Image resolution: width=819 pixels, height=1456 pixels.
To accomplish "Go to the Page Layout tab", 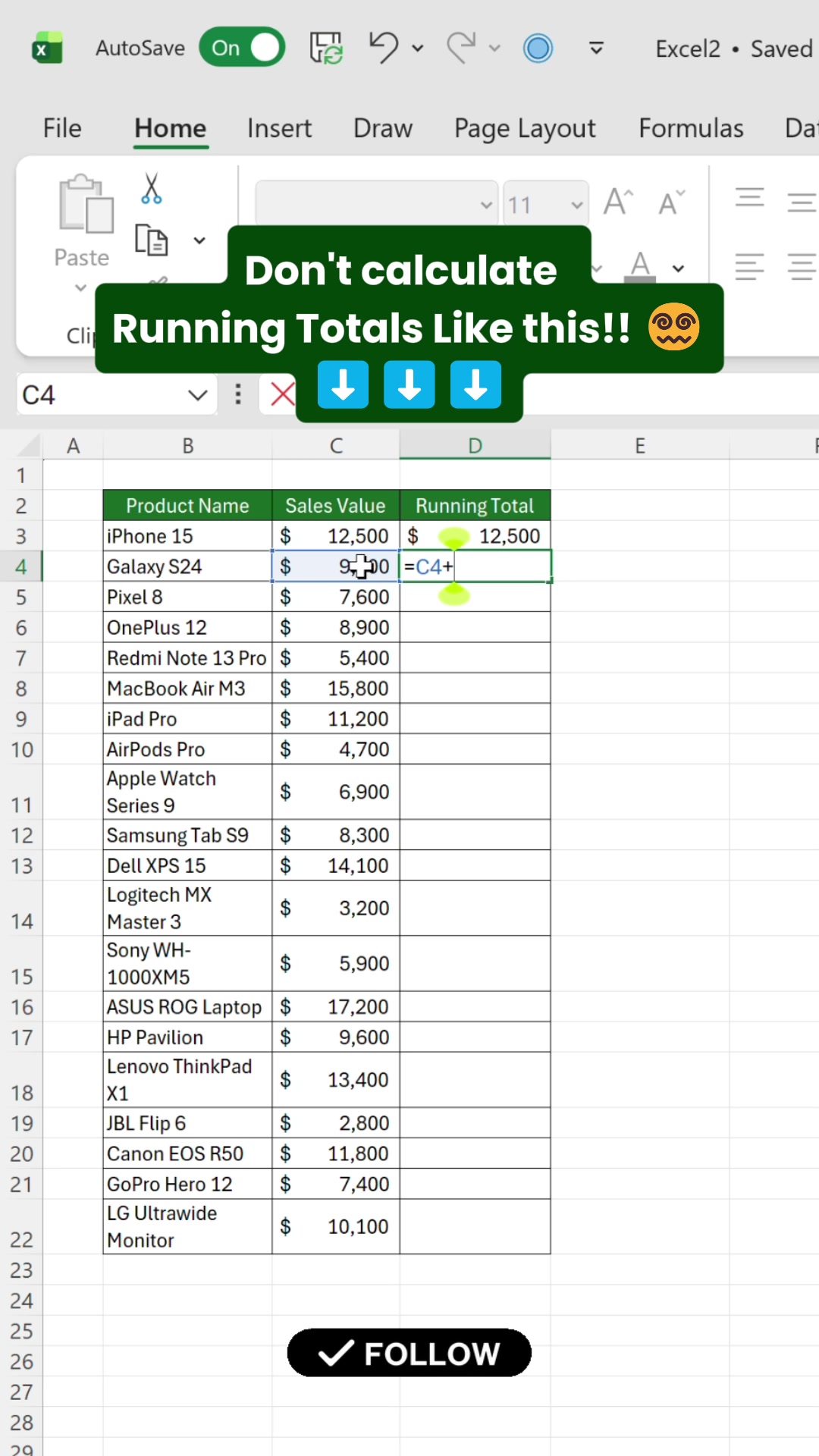I will (x=525, y=129).
